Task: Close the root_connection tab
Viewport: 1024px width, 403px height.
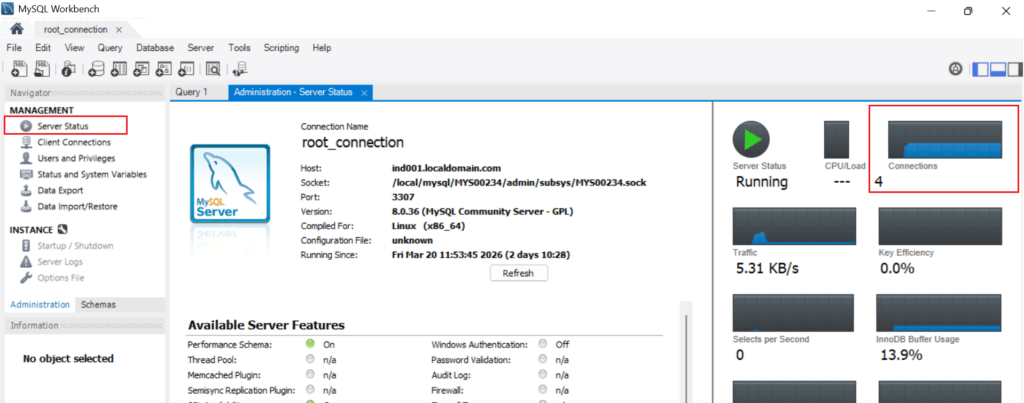Action: 119,29
